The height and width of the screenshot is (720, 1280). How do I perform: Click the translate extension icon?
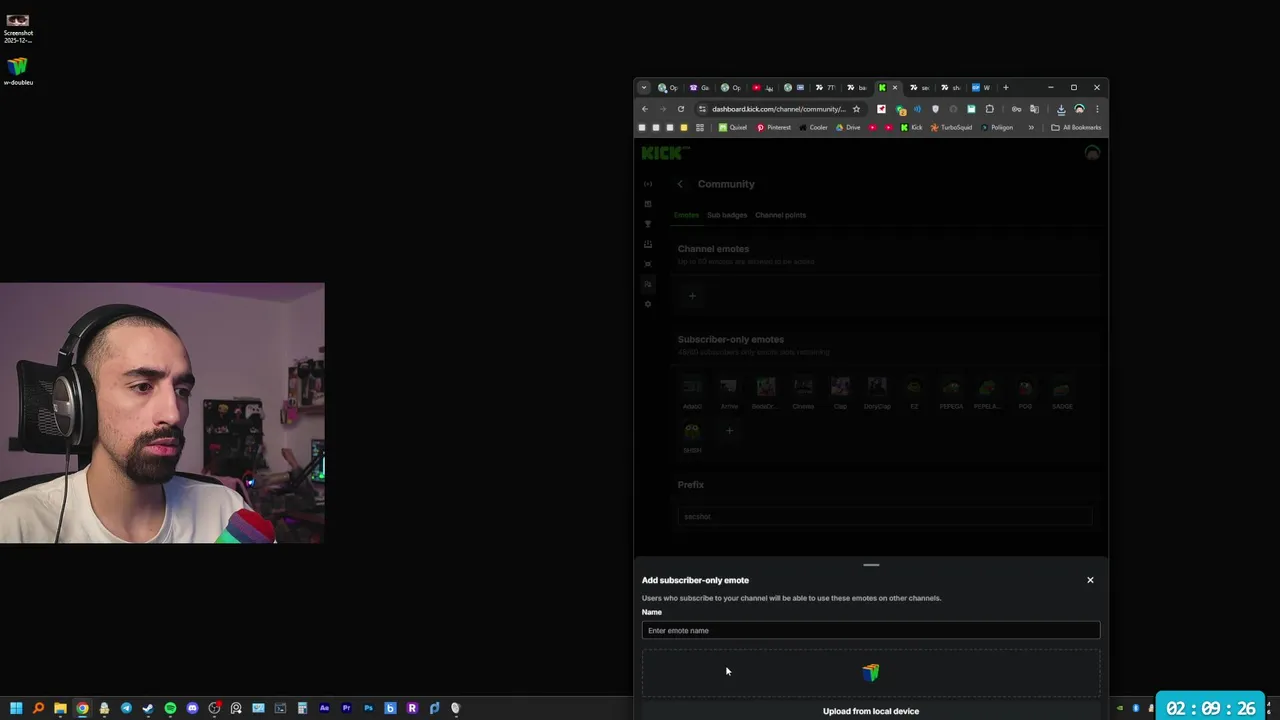coord(1034,109)
